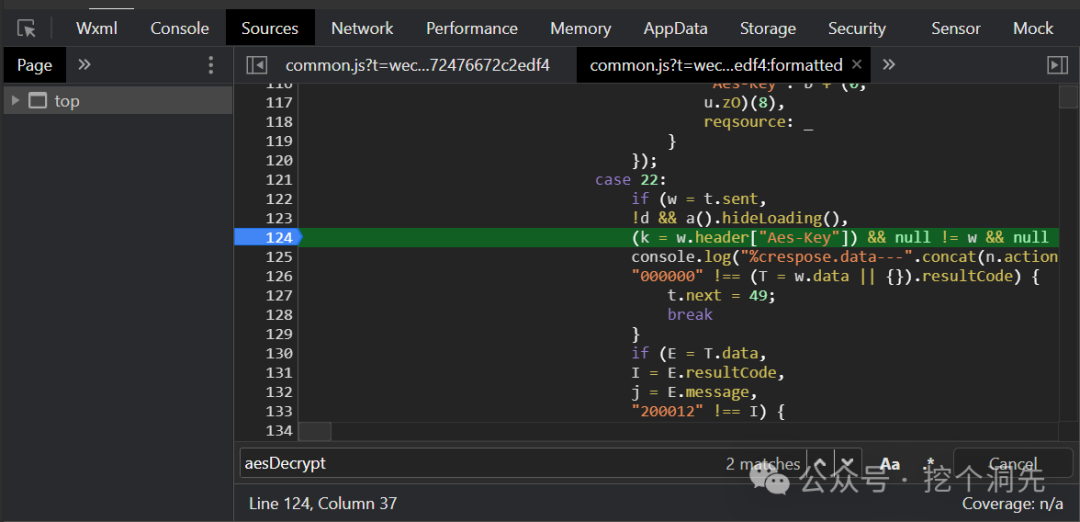Show more open file tabs chevron
The height and width of the screenshot is (522, 1080).
point(888,65)
